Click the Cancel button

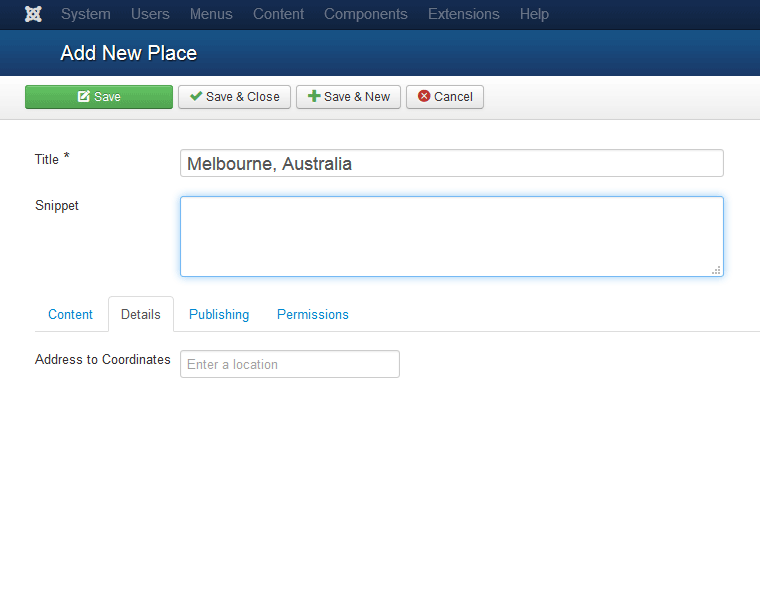pyautogui.click(x=445, y=97)
